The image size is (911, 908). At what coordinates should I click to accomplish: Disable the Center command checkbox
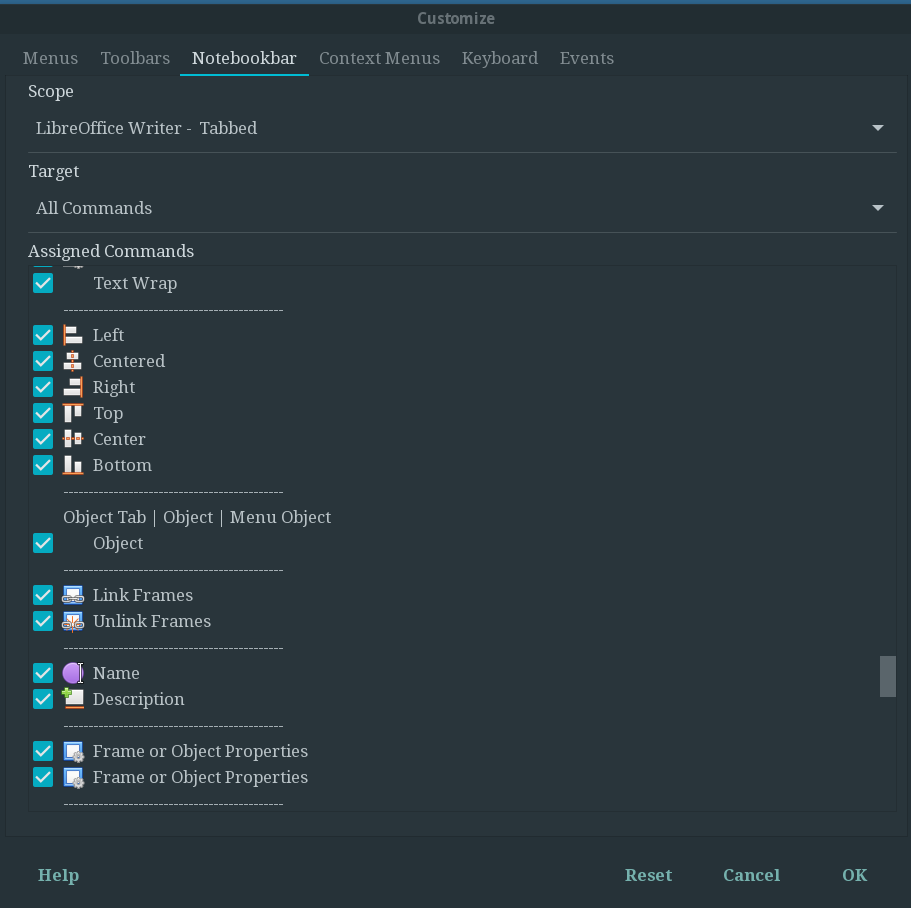click(43, 439)
